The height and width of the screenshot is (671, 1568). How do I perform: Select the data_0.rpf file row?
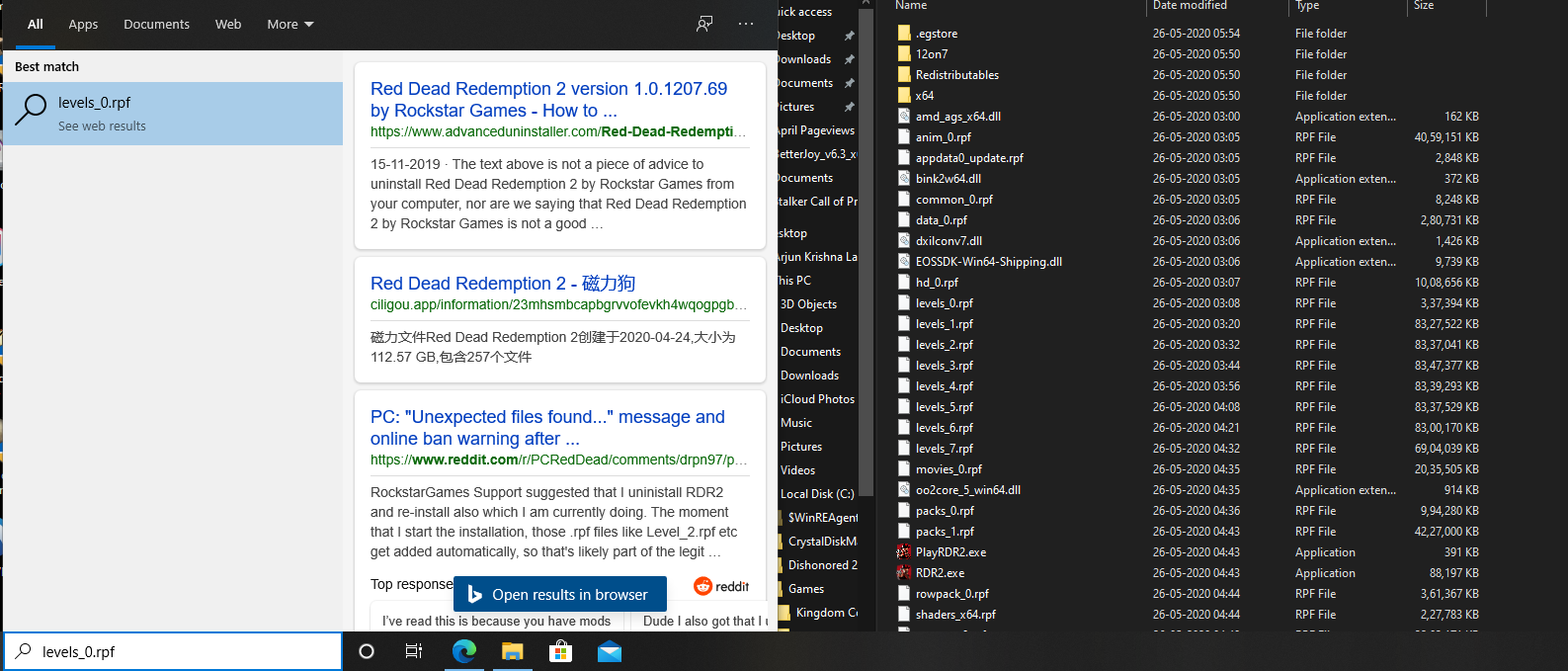click(x=1189, y=219)
